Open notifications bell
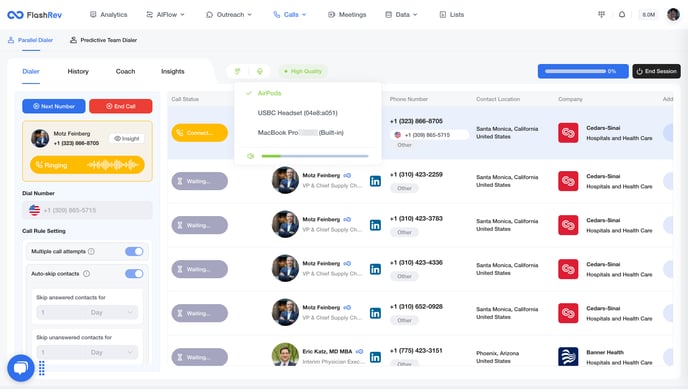688x389 pixels. coord(622,14)
